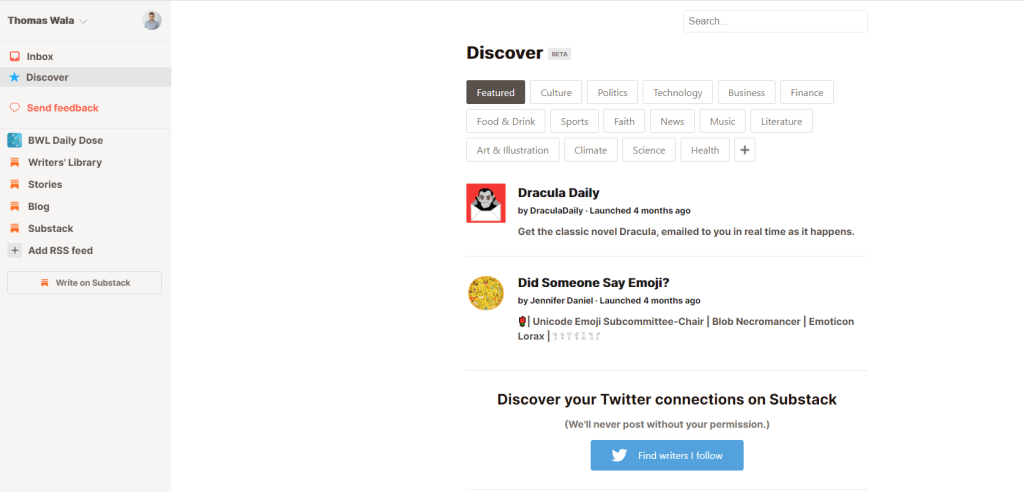Focus the Search input field
This screenshot has height=492, width=1024.
[774, 21]
